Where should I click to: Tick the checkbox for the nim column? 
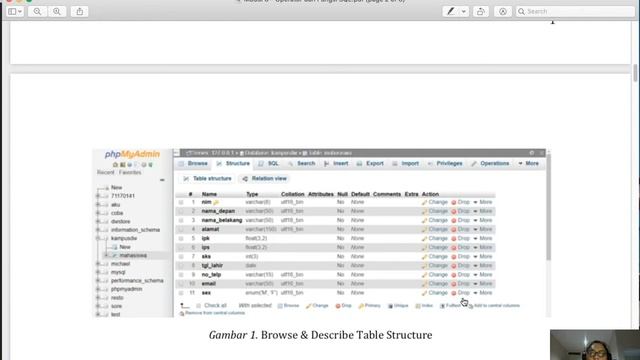click(181, 202)
